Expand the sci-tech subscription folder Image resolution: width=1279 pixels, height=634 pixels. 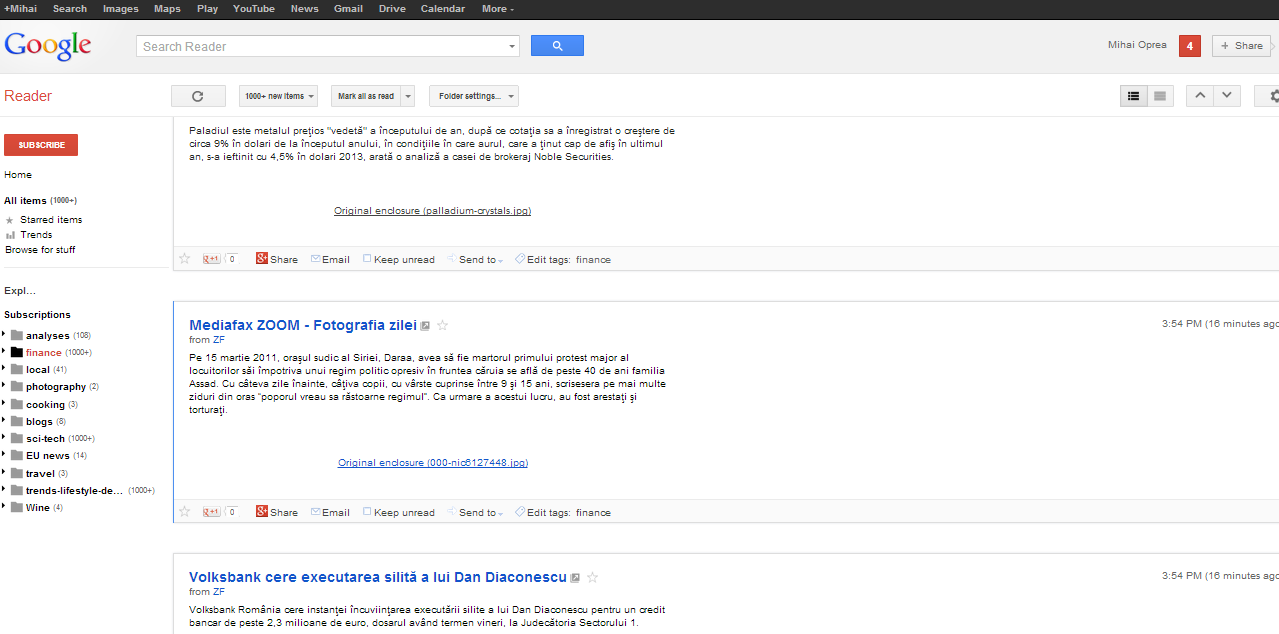pyautogui.click(x=4, y=438)
